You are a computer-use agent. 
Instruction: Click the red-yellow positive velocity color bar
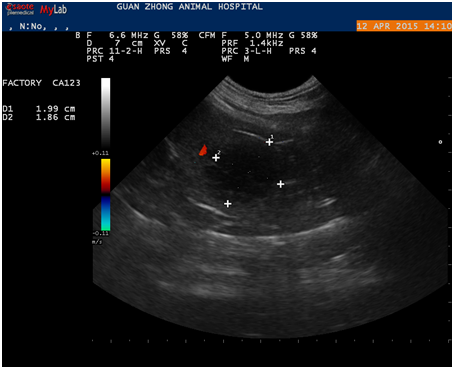pyautogui.click(x=106, y=176)
